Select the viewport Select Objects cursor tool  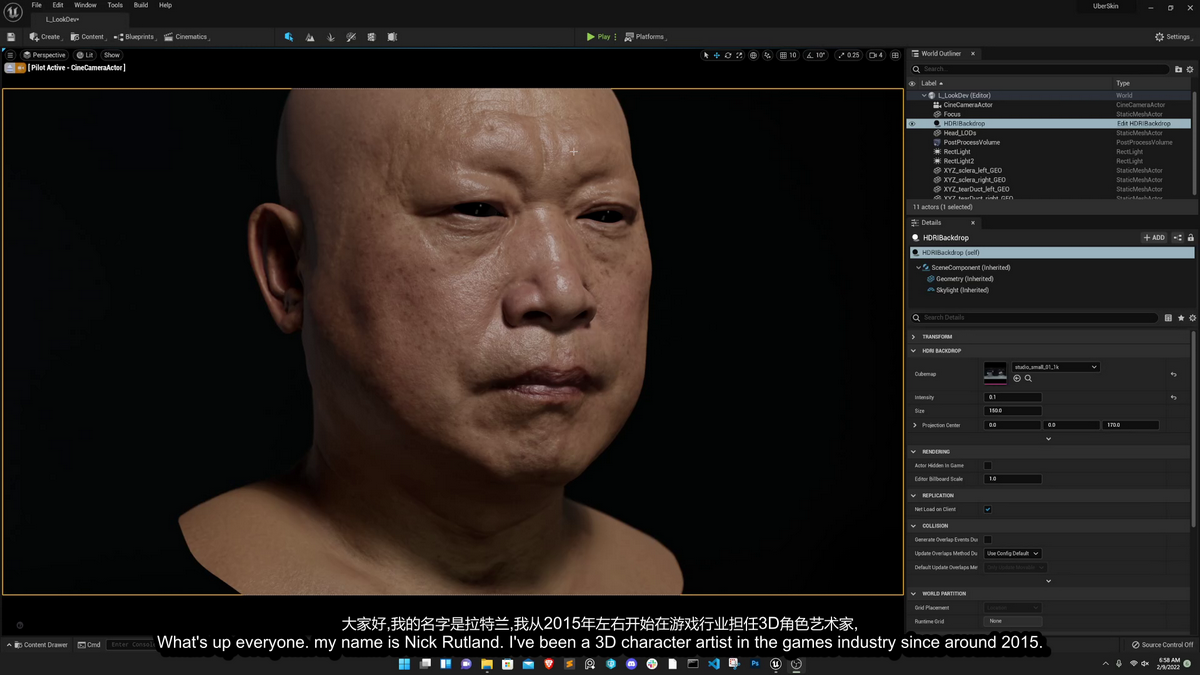pyautogui.click(x=706, y=55)
